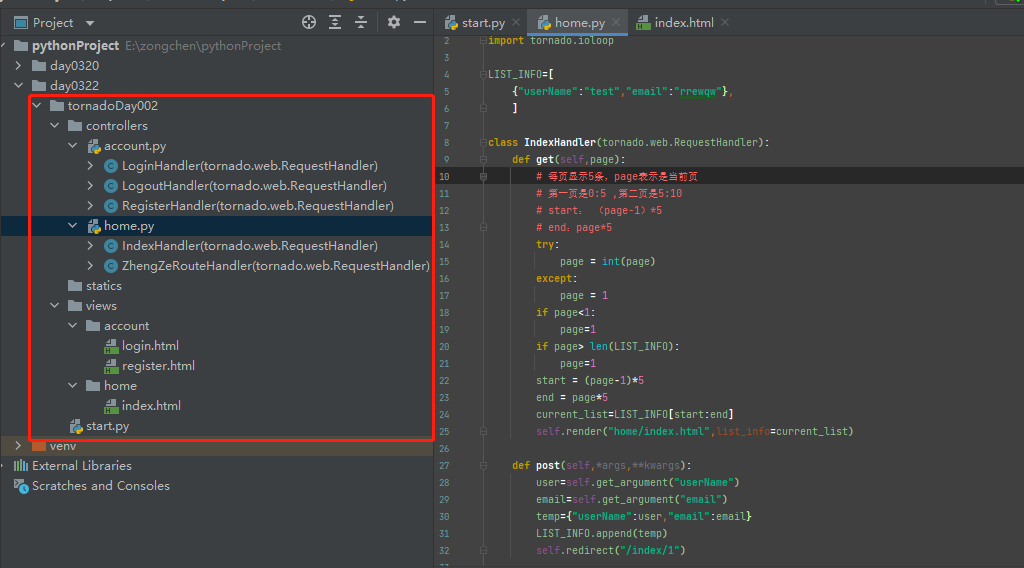
Task: Close the index.html editor tab
Action: [725, 22]
